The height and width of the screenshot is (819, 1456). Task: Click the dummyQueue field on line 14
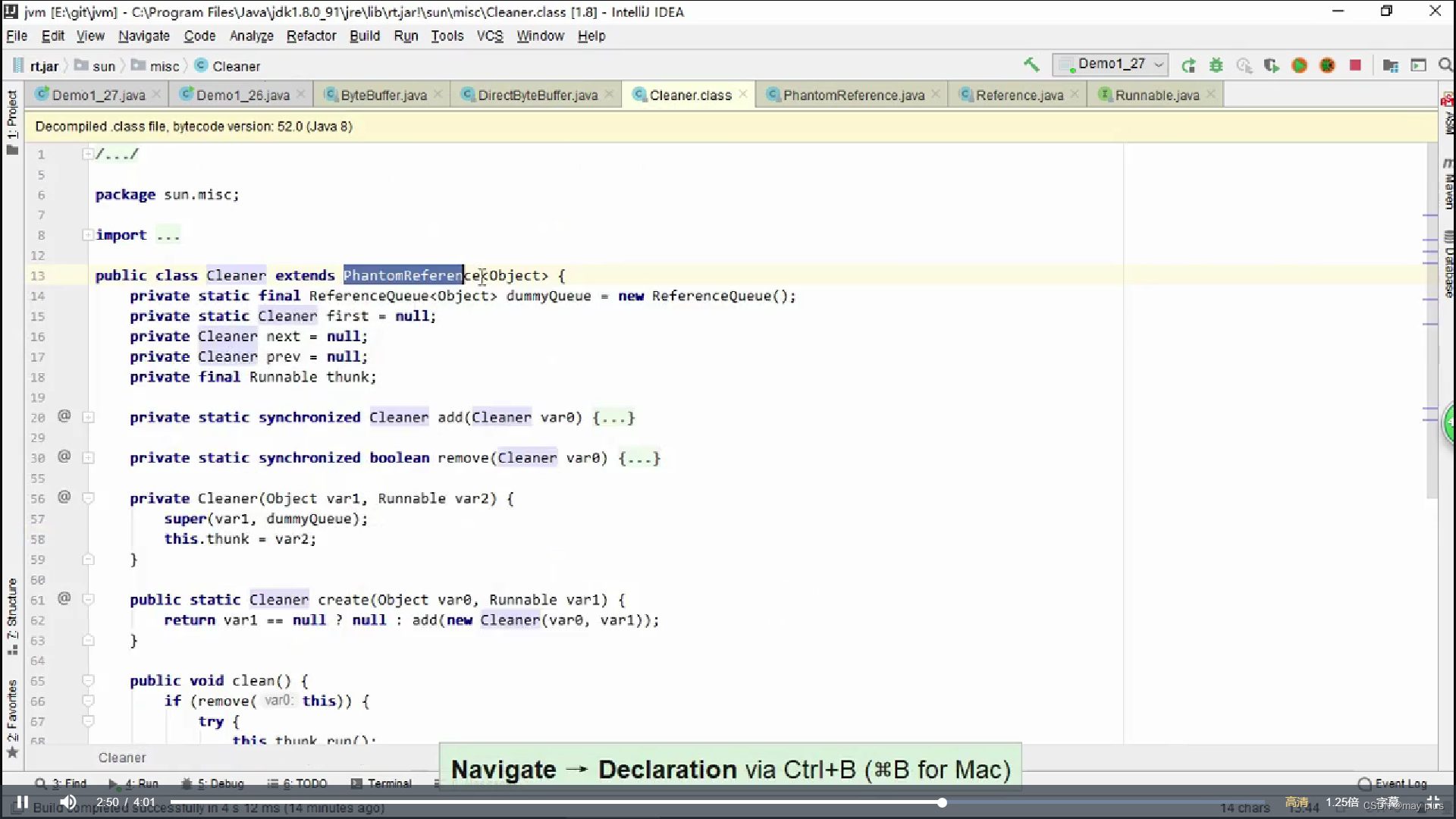(x=548, y=296)
